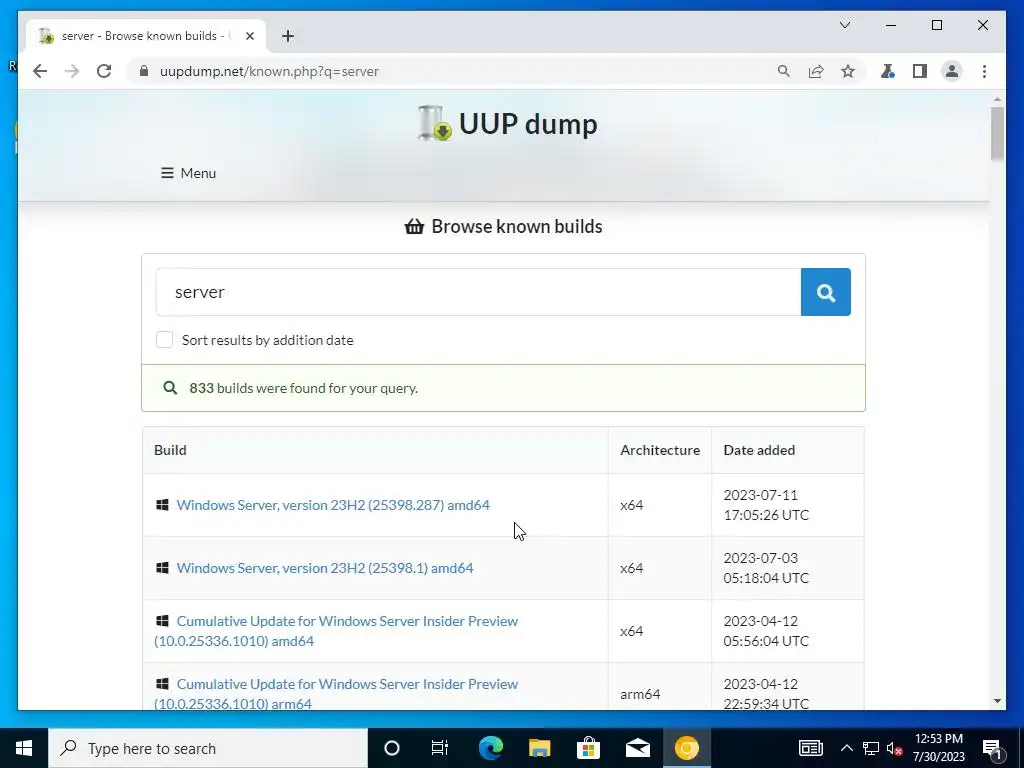Click the 'Architecture' column header

(x=660, y=450)
